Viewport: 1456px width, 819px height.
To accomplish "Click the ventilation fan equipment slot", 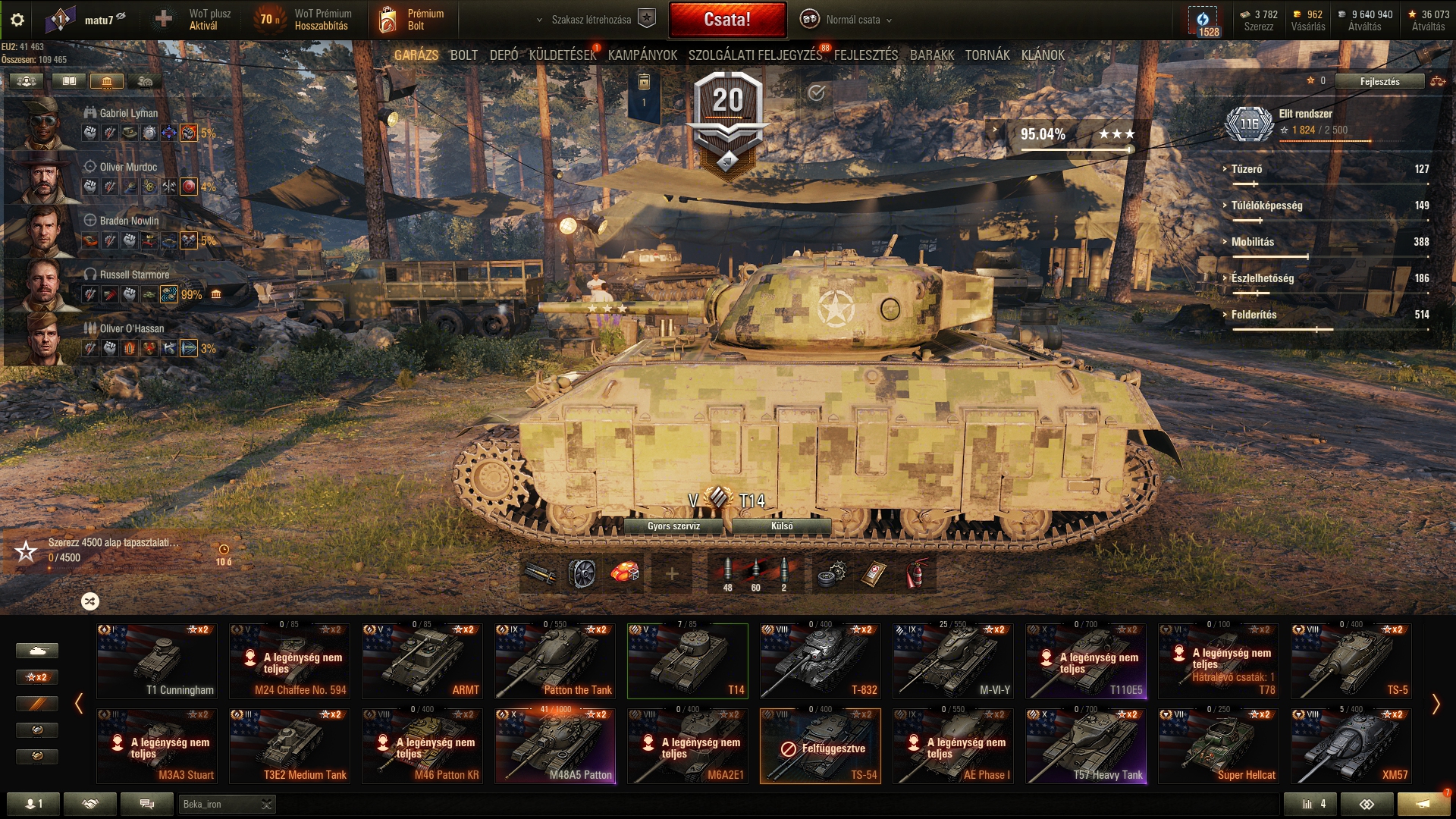I will point(582,574).
